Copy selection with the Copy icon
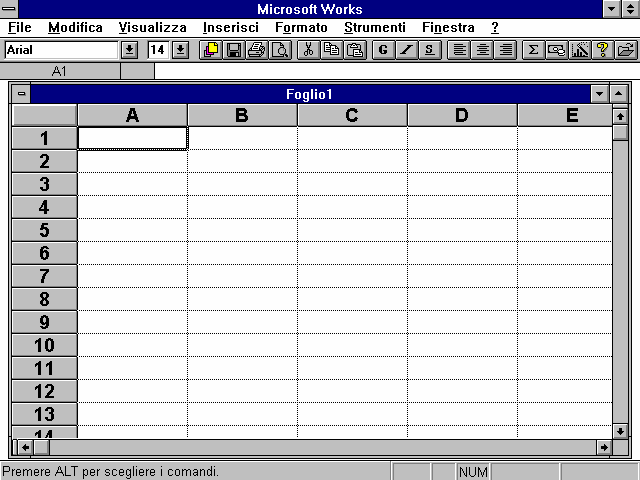 tap(331, 50)
